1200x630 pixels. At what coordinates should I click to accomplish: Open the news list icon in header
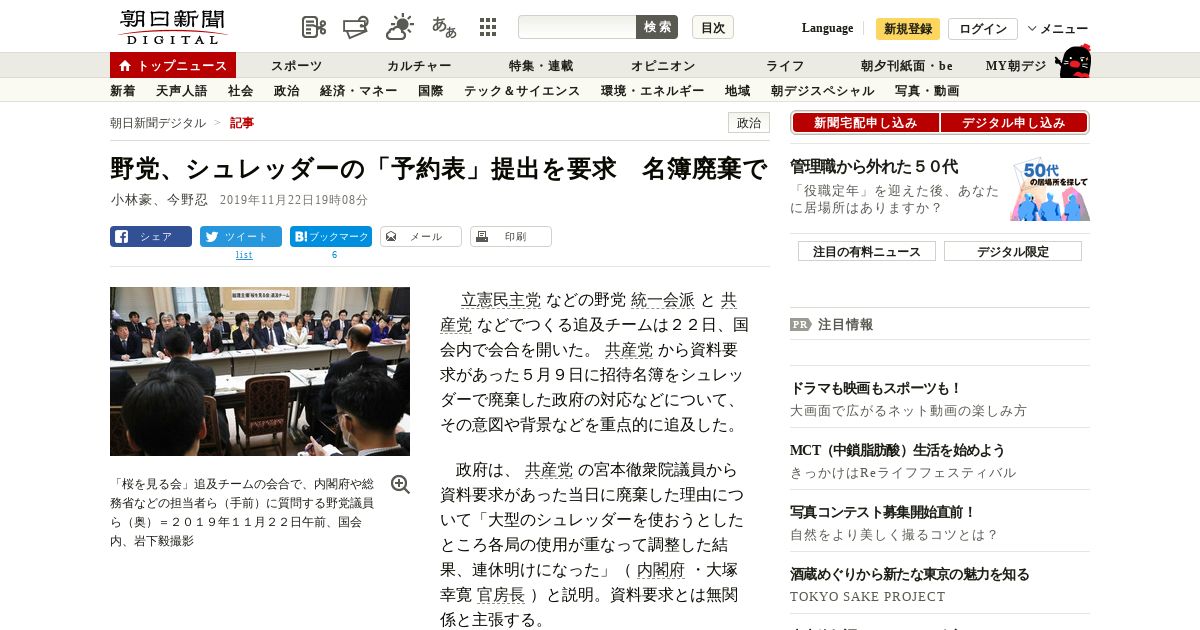coord(314,27)
